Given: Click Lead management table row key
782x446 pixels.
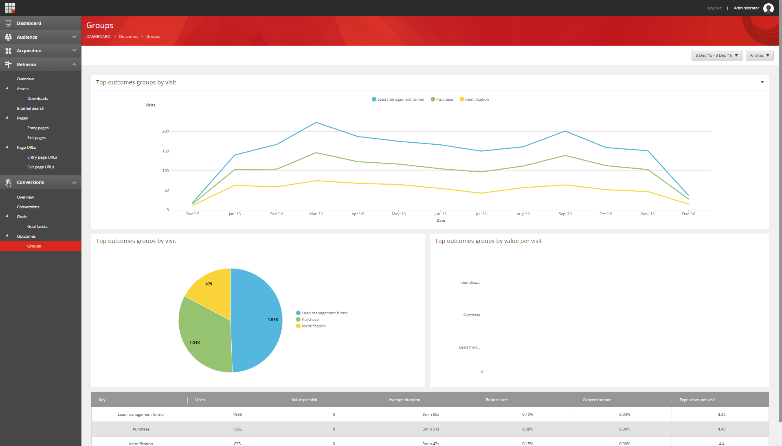Looking at the screenshot, I should (141, 415).
